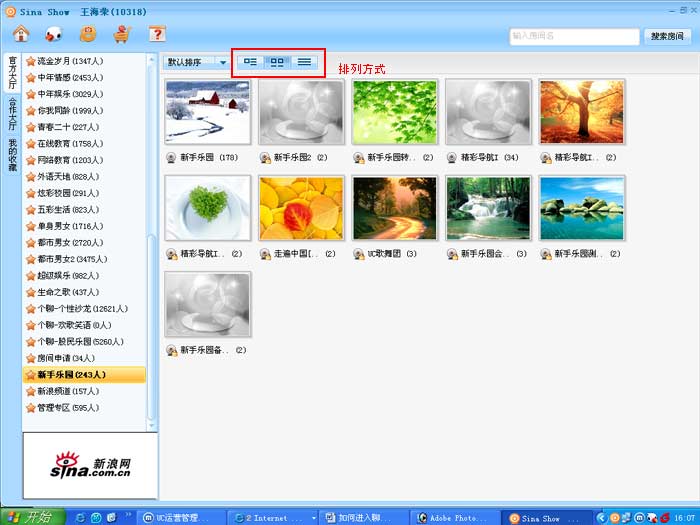Click category list scrollbar up arrow
700x525 pixels.
pyautogui.click(x=151, y=58)
